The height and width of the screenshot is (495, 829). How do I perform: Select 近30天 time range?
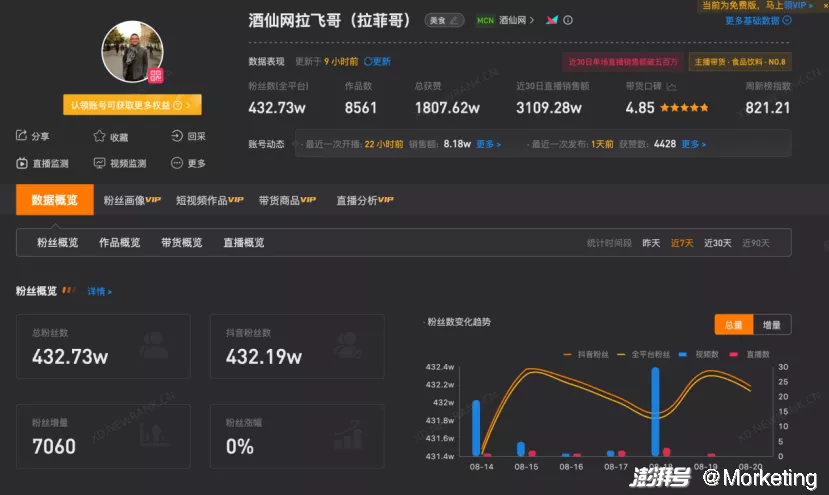tap(717, 243)
